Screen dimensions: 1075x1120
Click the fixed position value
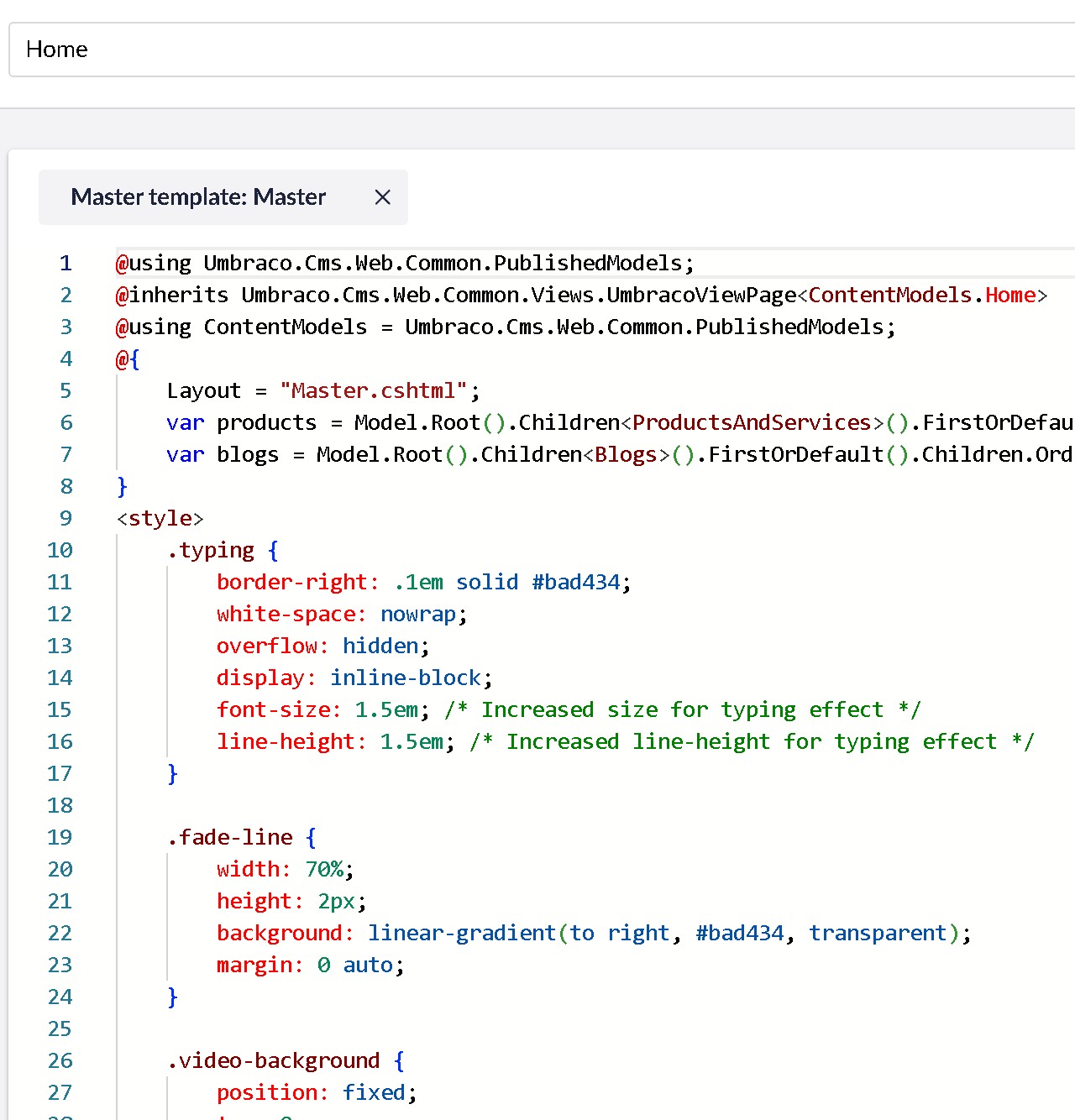pos(374,1093)
